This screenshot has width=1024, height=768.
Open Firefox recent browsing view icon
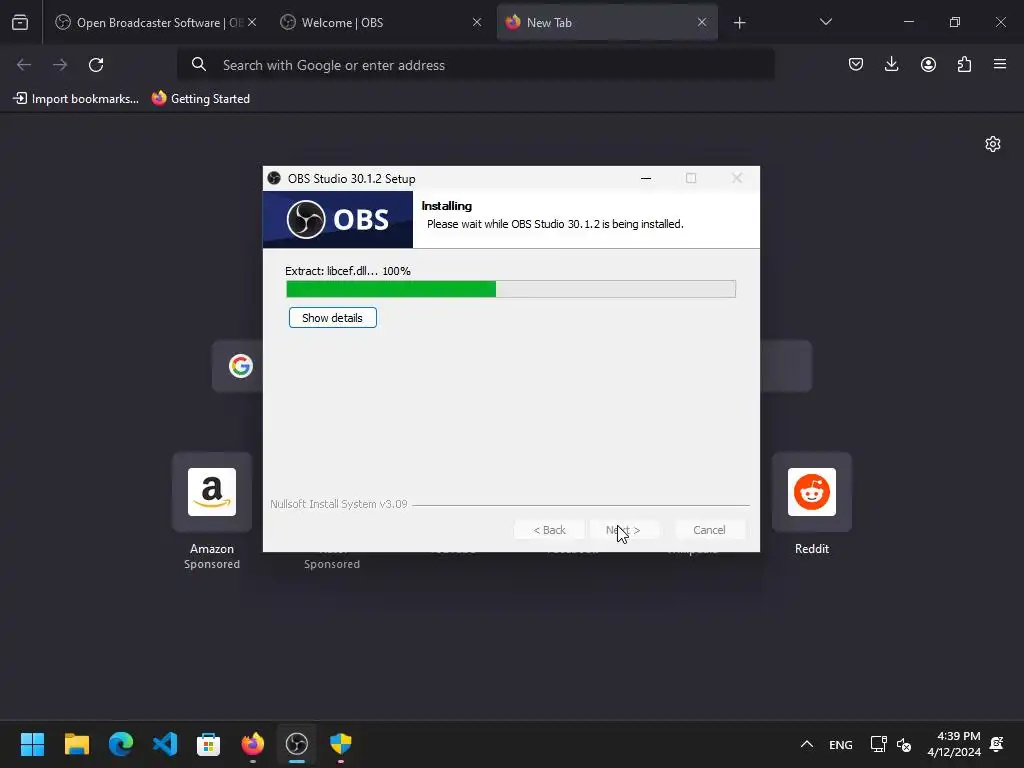point(20,23)
